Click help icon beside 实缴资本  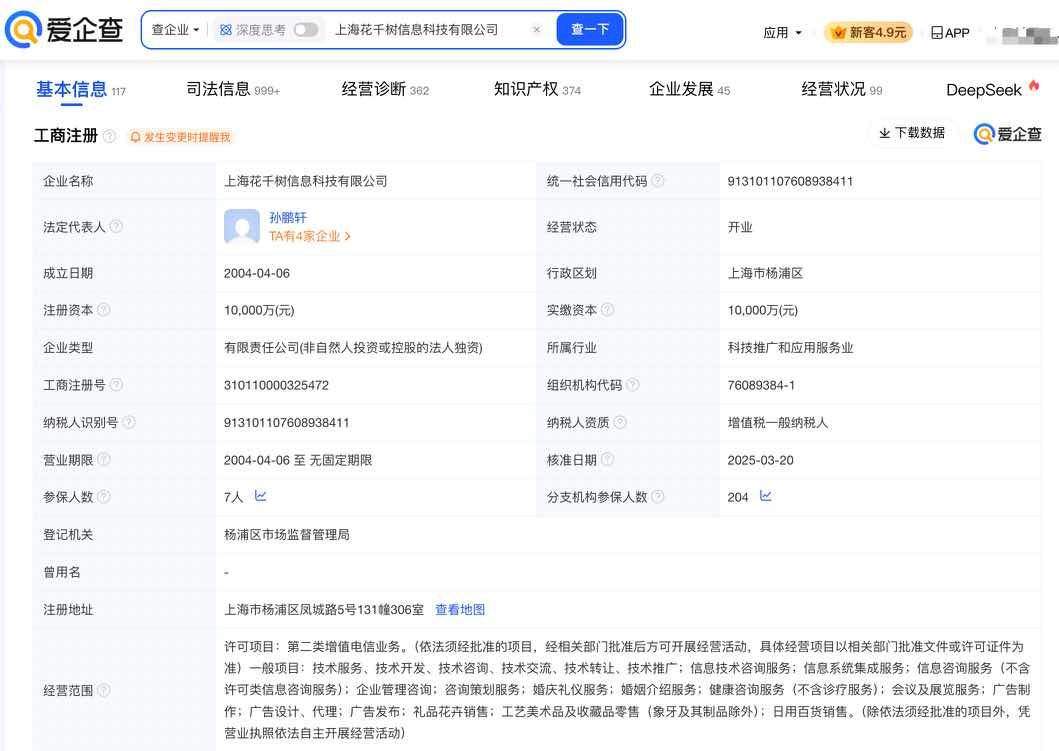pyautogui.click(x=607, y=309)
